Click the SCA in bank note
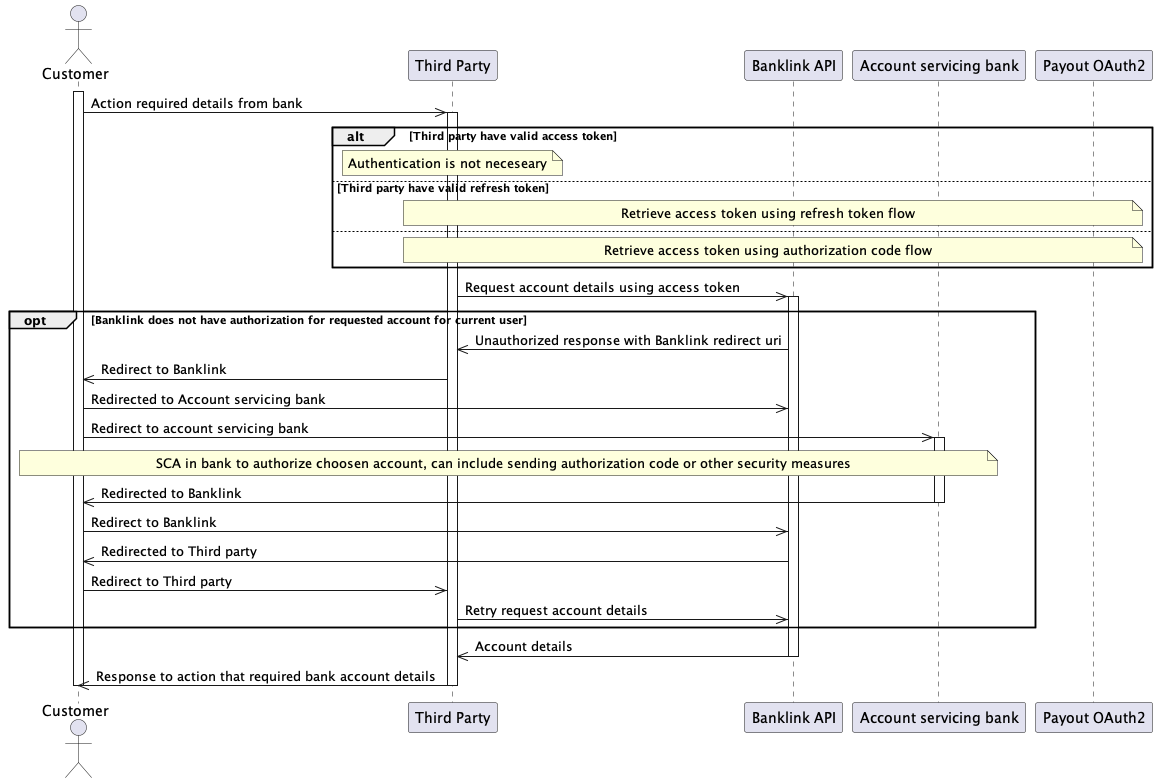 pyautogui.click(x=508, y=463)
